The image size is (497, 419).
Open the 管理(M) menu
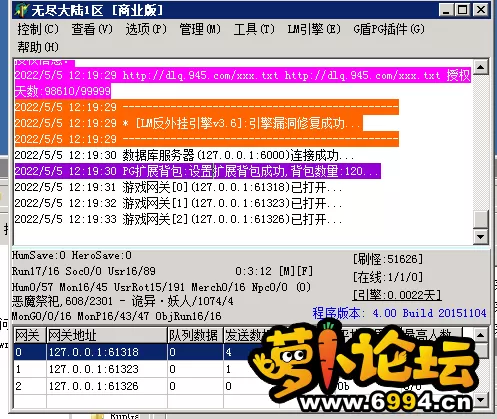(x=200, y=29)
